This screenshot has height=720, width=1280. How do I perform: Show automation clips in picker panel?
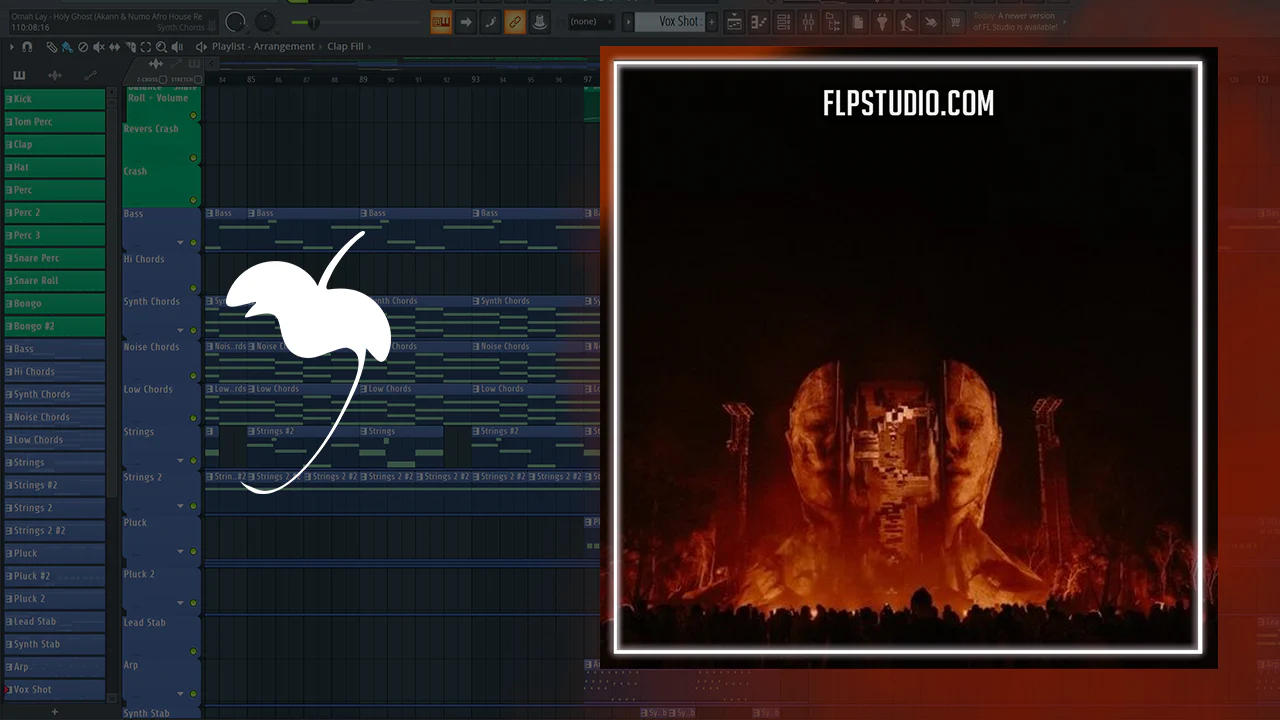[90, 76]
